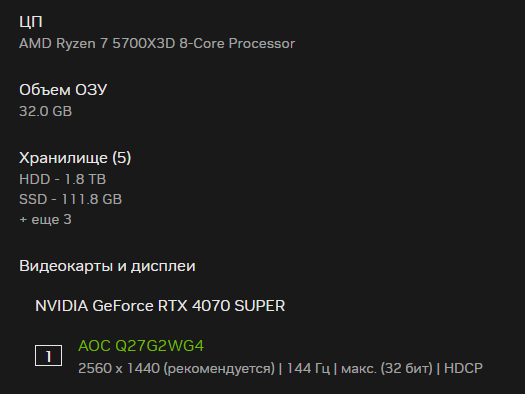
Task: Select NVIDIA GeForce RTX 4070 SUPER entry
Action: pyautogui.click(x=160, y=306)
